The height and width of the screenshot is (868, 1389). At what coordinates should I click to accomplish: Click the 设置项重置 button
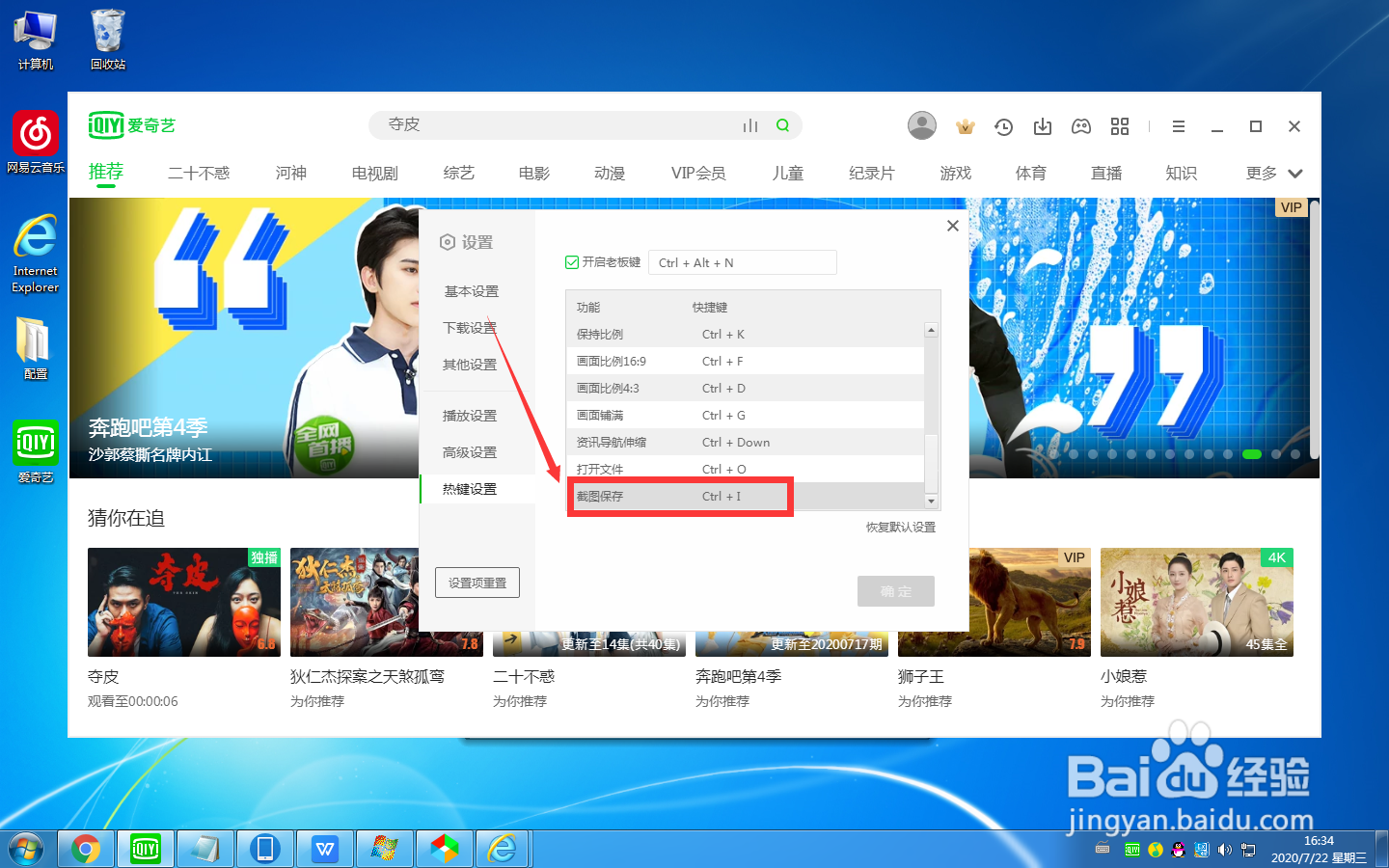click(477, 583)
